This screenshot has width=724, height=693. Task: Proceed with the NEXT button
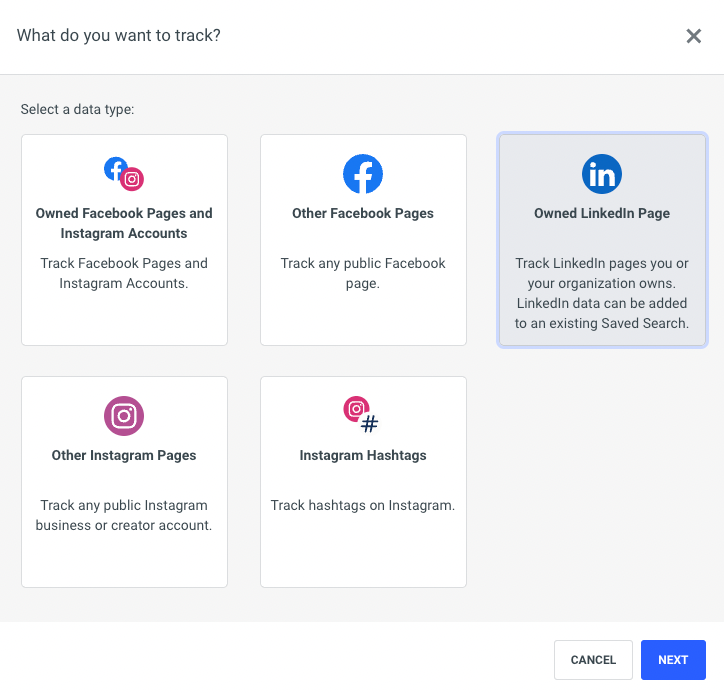tap(673, 660)
